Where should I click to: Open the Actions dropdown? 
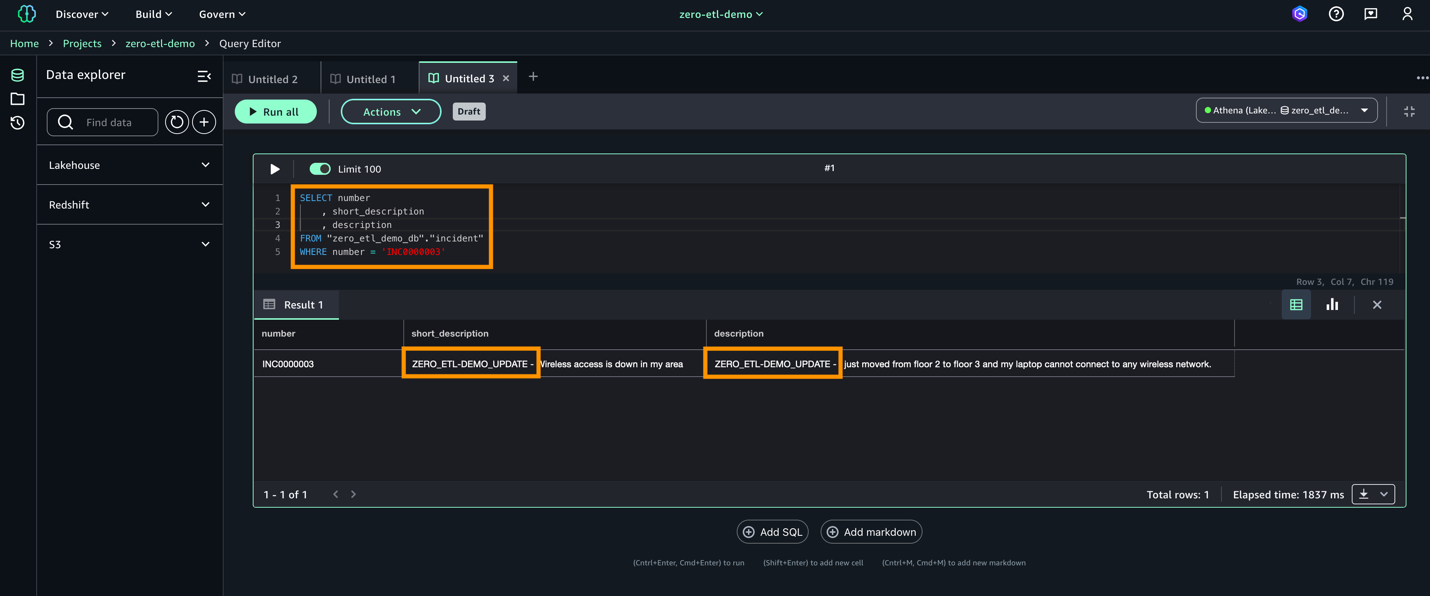391,112
